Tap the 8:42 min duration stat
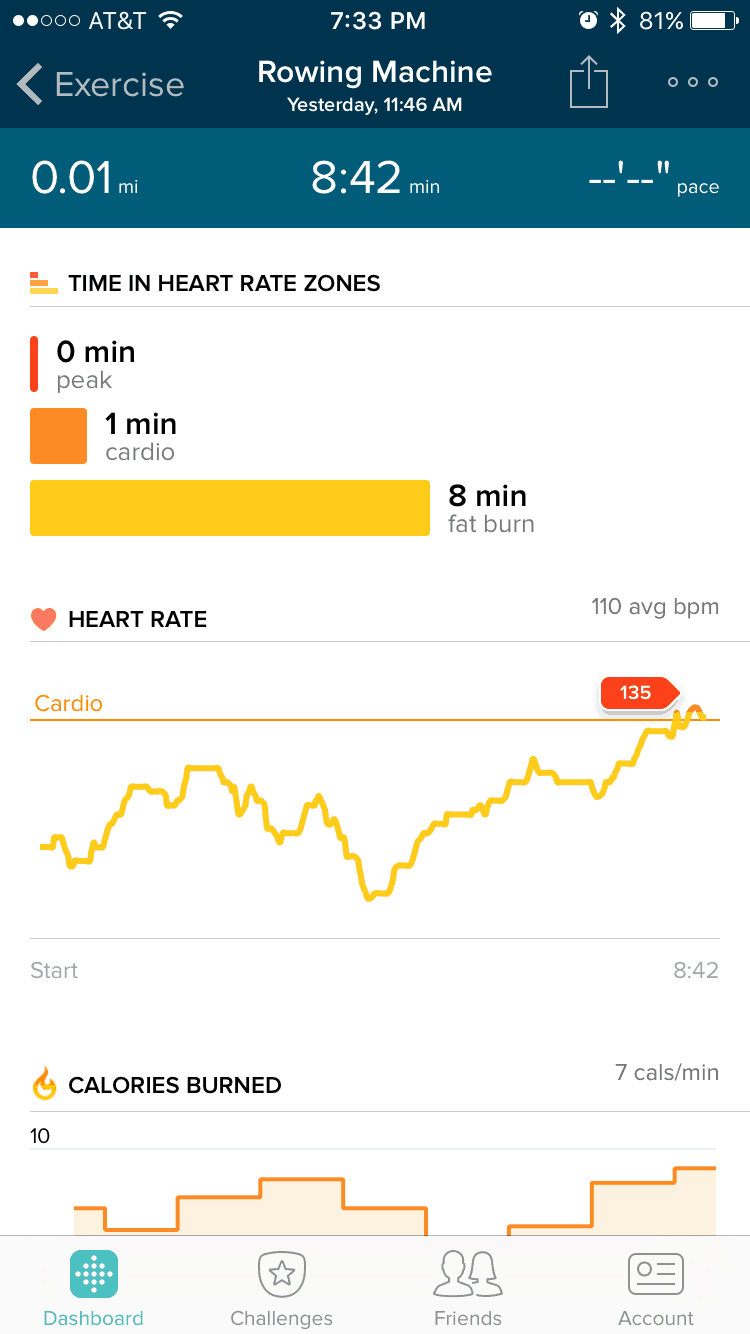 pyautogui.click(x=375, y=178)
